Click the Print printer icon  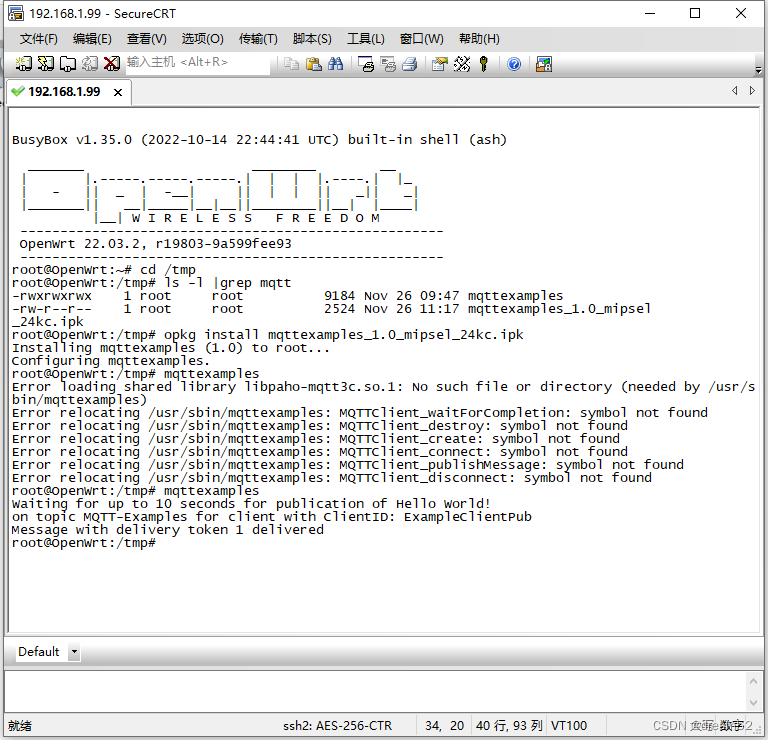409,64
